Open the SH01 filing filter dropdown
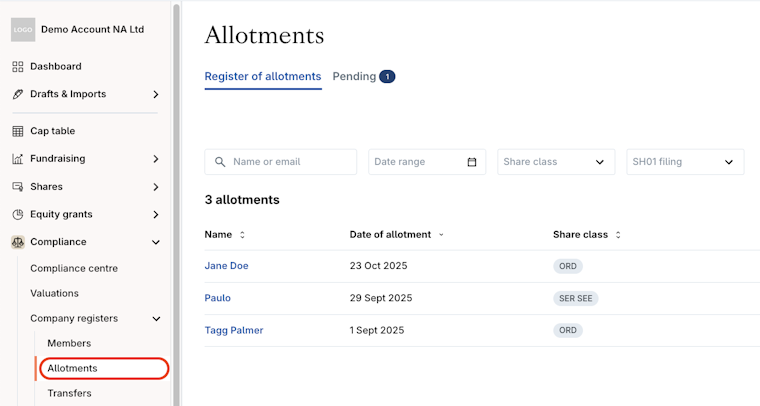 [685, 162]
